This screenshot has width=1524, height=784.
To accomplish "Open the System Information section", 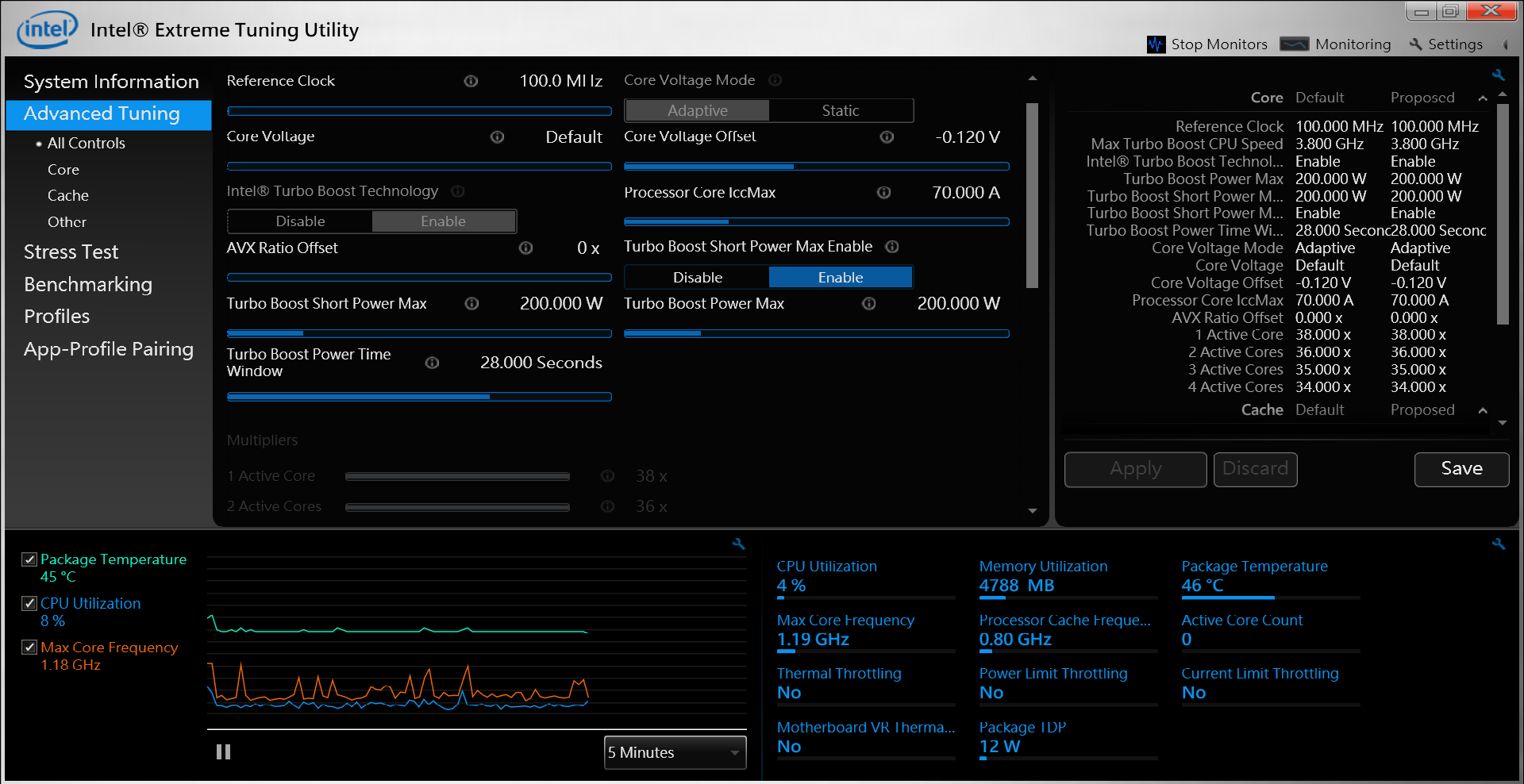I will pos(111,82).
